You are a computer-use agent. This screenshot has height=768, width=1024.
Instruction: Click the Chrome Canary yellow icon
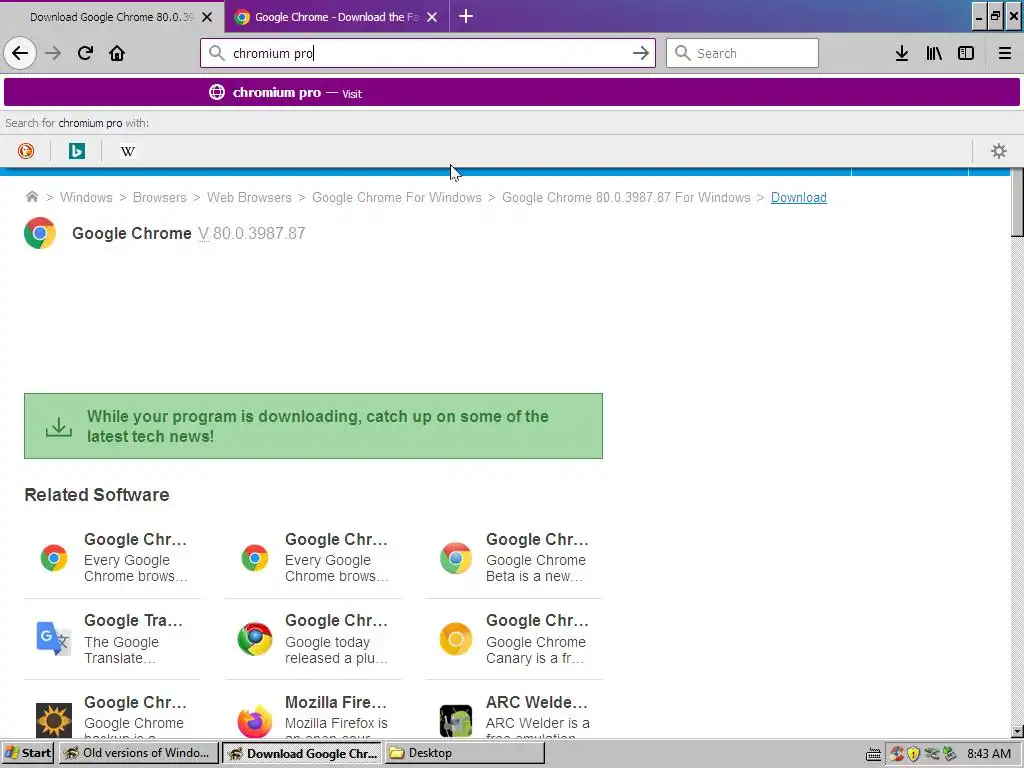(x=456, y=639)
